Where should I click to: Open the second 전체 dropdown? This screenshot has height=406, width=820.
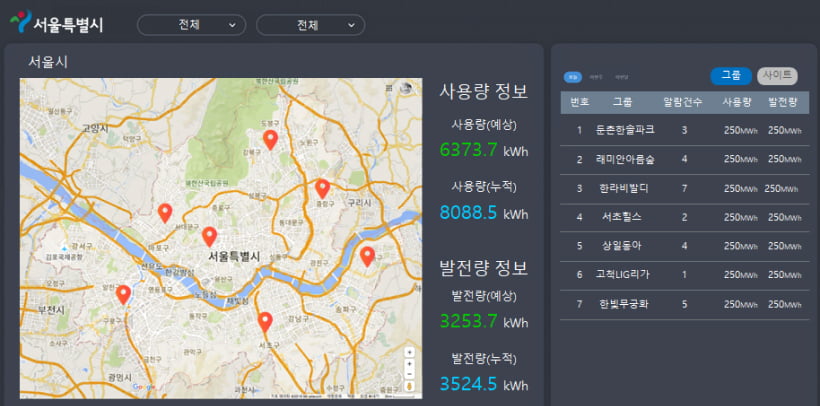tap(310, 25)
